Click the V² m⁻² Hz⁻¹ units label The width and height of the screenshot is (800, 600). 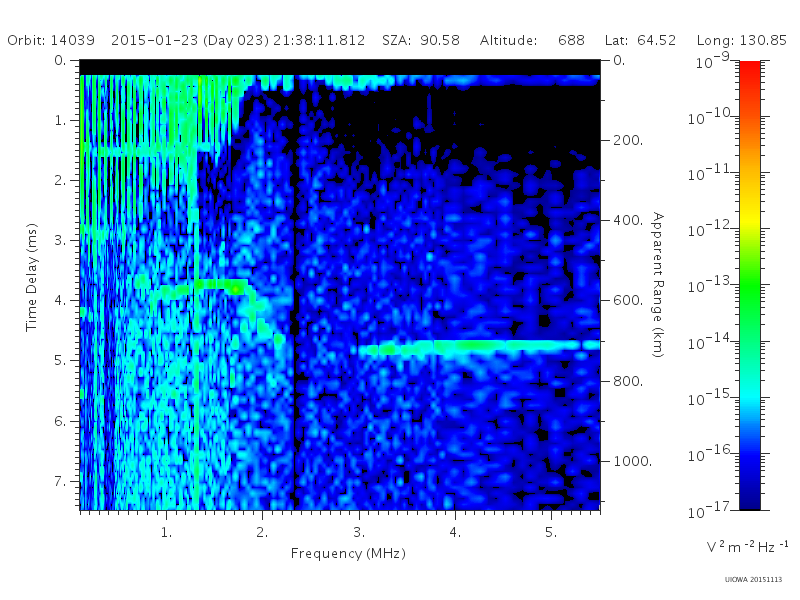747,546
